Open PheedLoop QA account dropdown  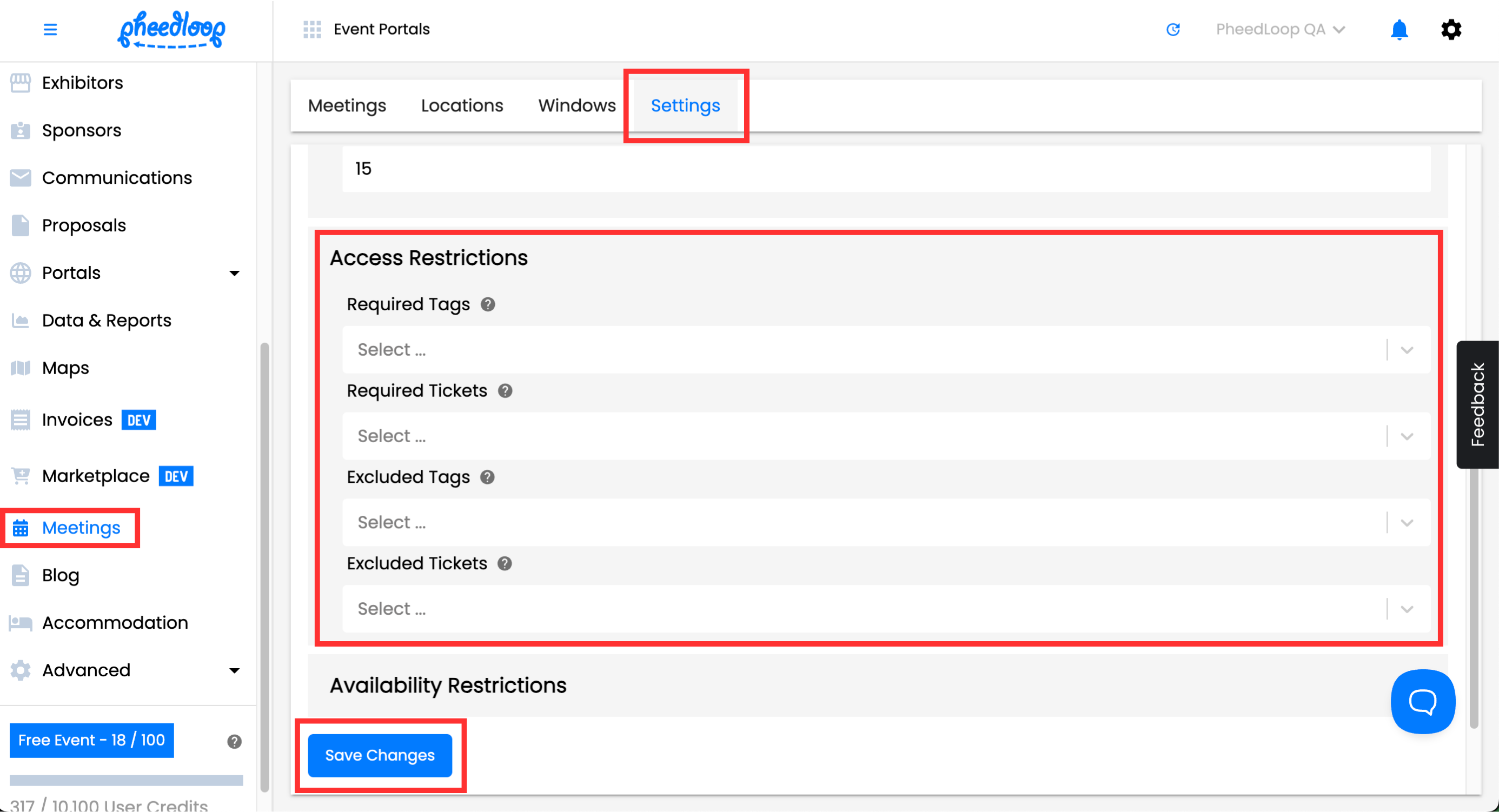click(1279, 29)
